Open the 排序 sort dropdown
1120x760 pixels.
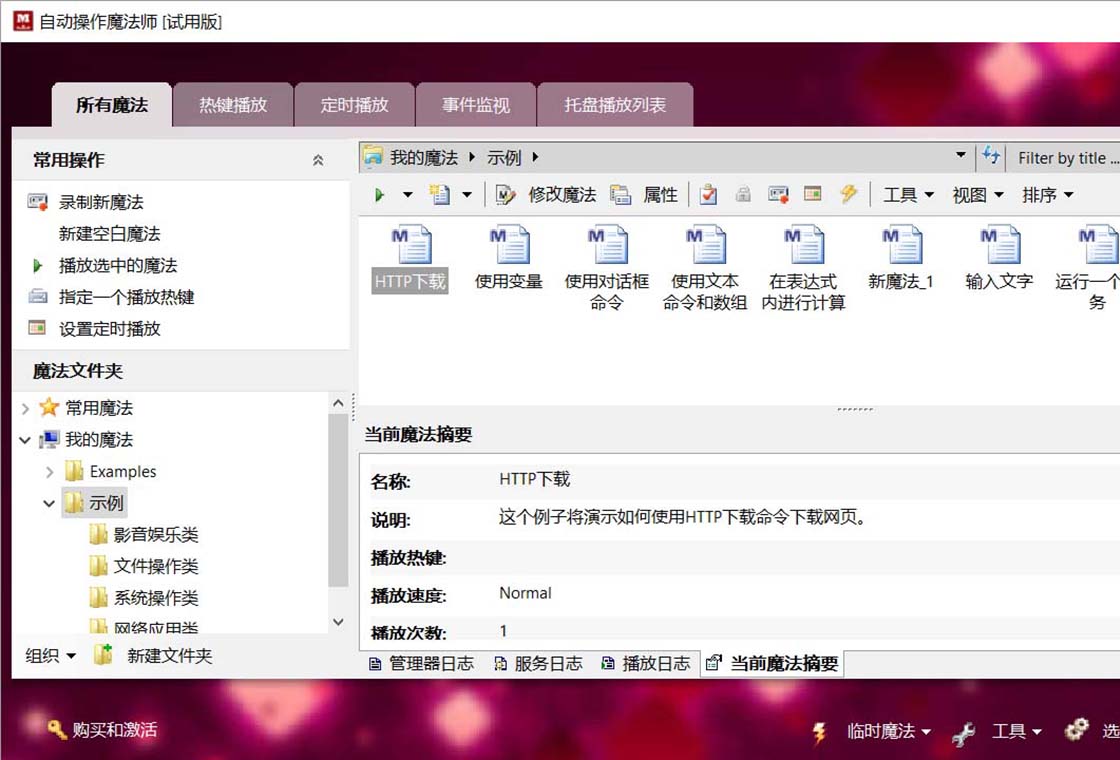pos(1047,194)
